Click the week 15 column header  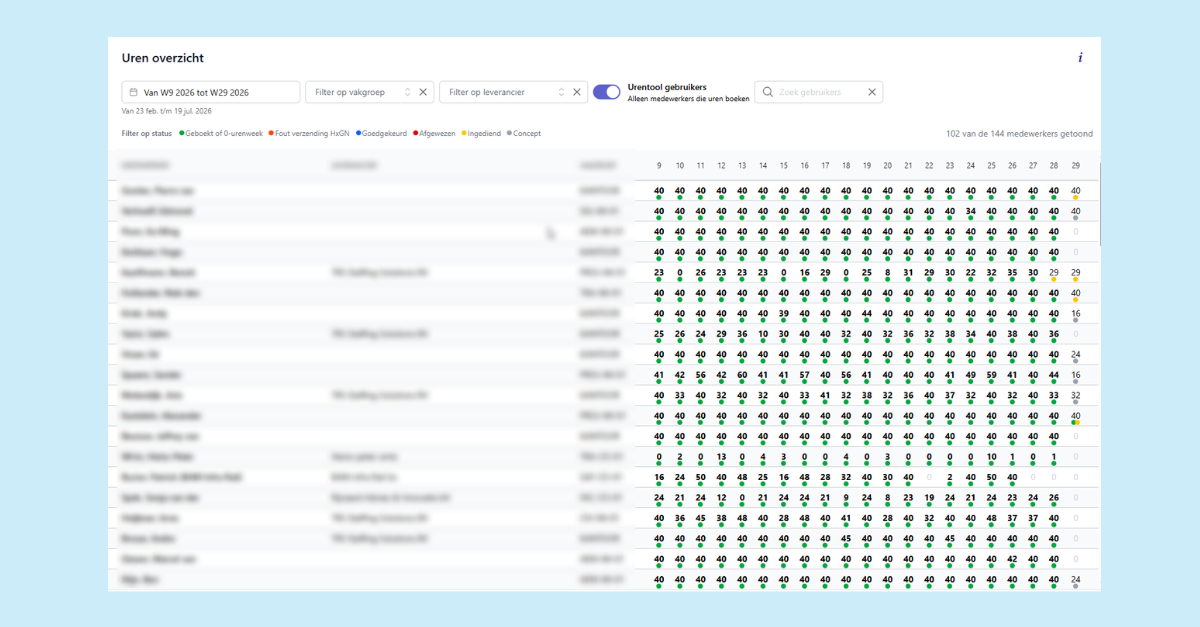784,165
